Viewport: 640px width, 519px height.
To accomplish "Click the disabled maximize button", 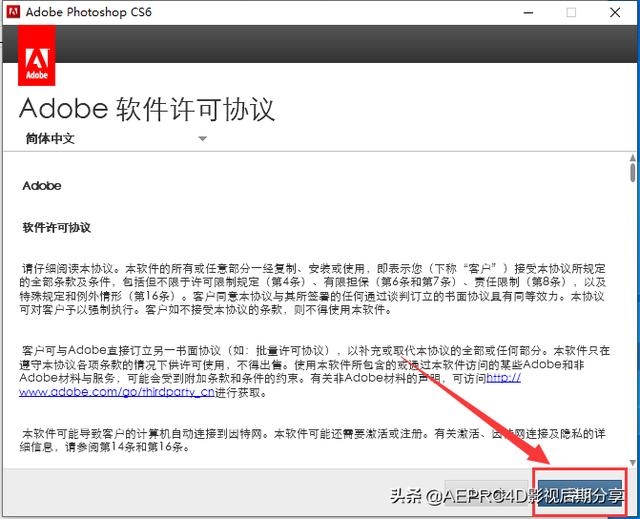I will (x=571, y=13).
